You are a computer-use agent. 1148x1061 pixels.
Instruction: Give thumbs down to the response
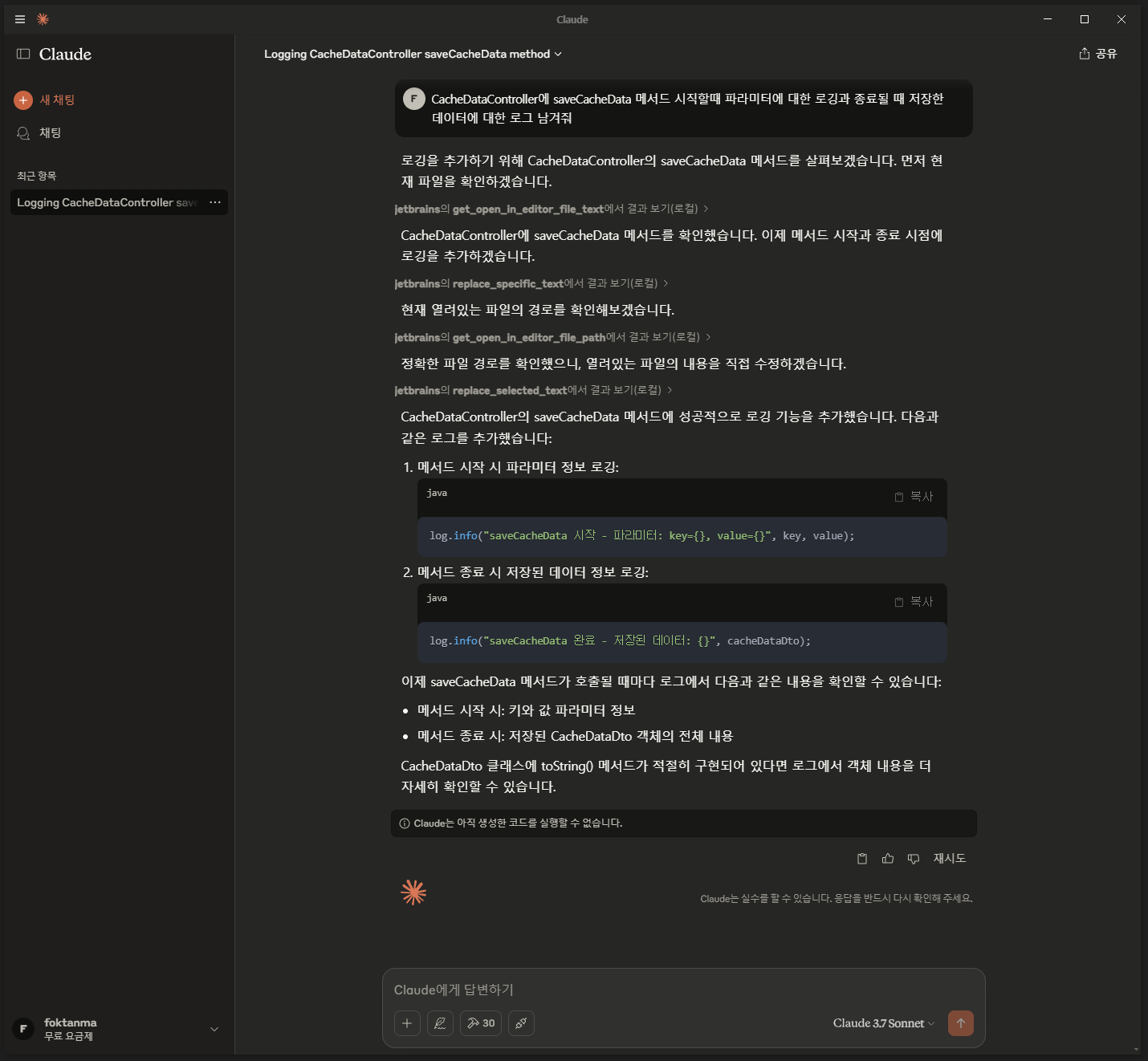(914, 859)
